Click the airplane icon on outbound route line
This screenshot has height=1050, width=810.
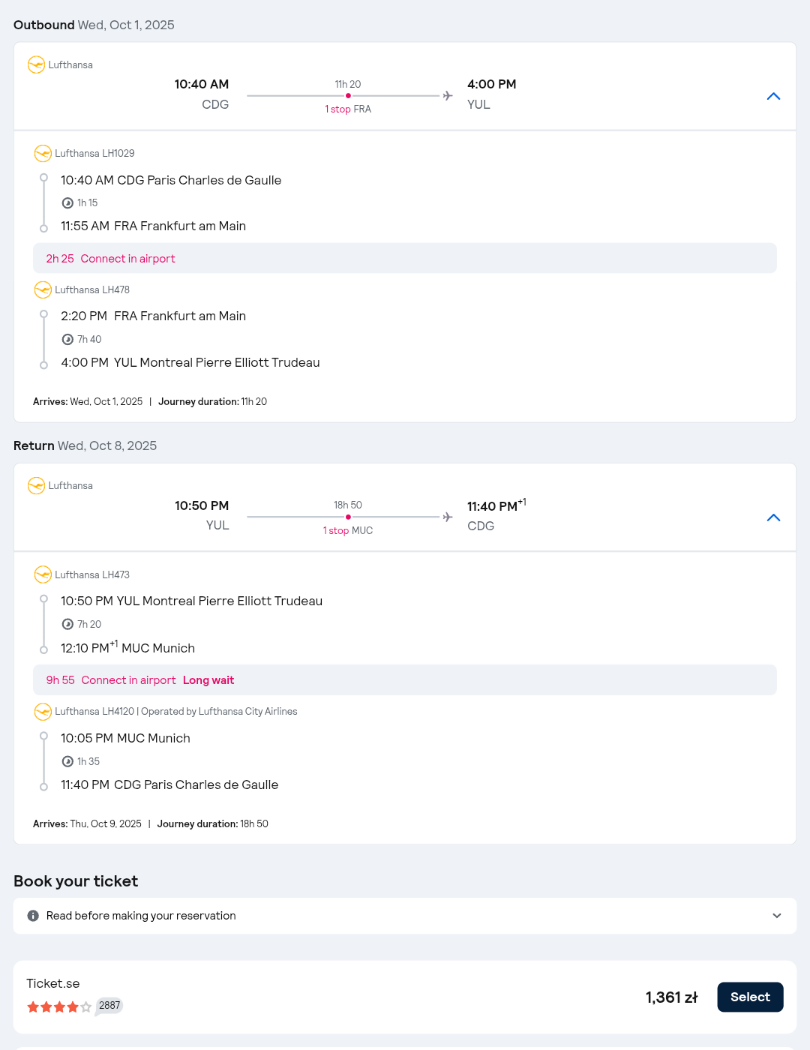[447, 96]
